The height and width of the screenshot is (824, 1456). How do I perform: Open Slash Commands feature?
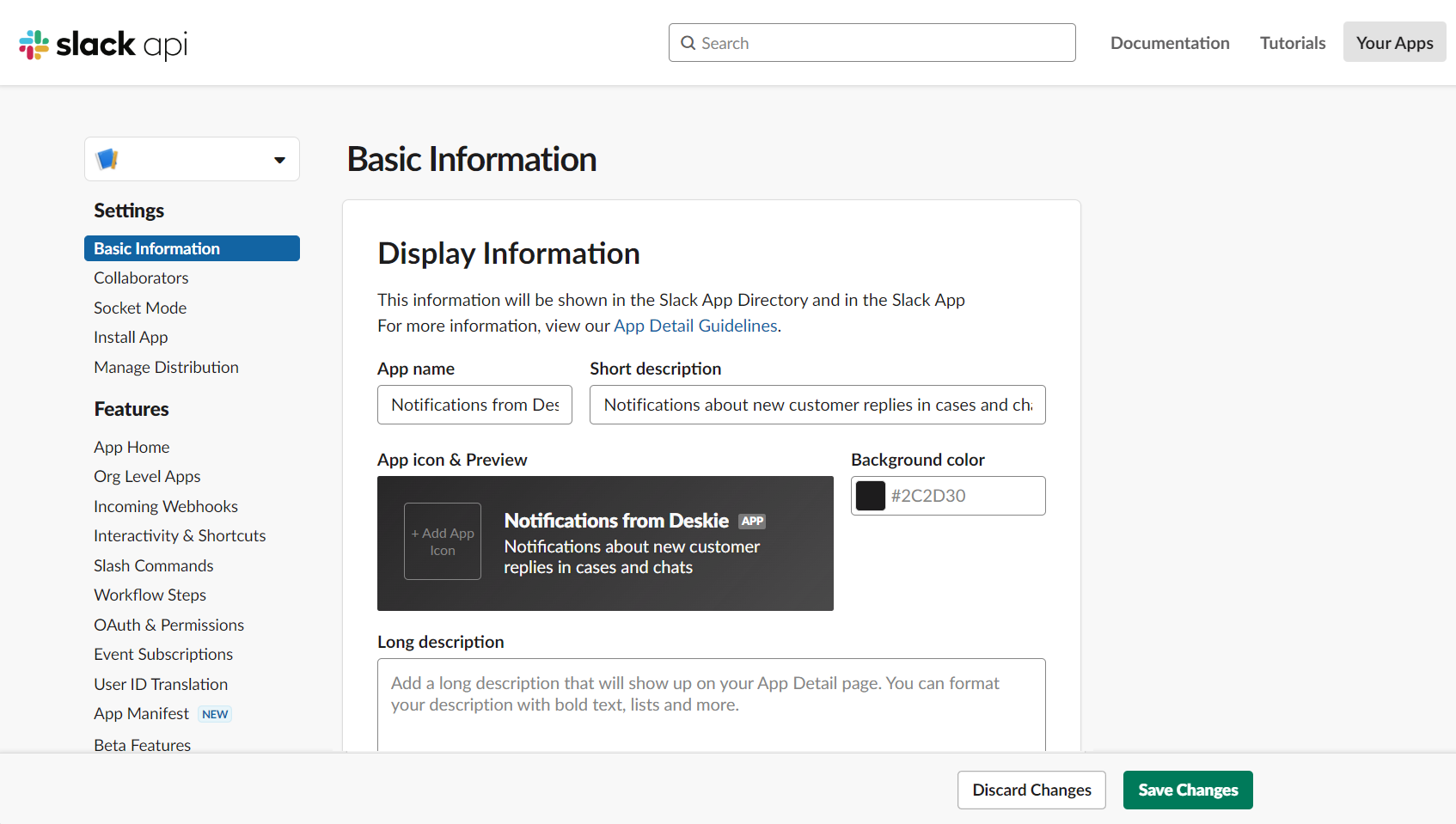coord(154,565)
